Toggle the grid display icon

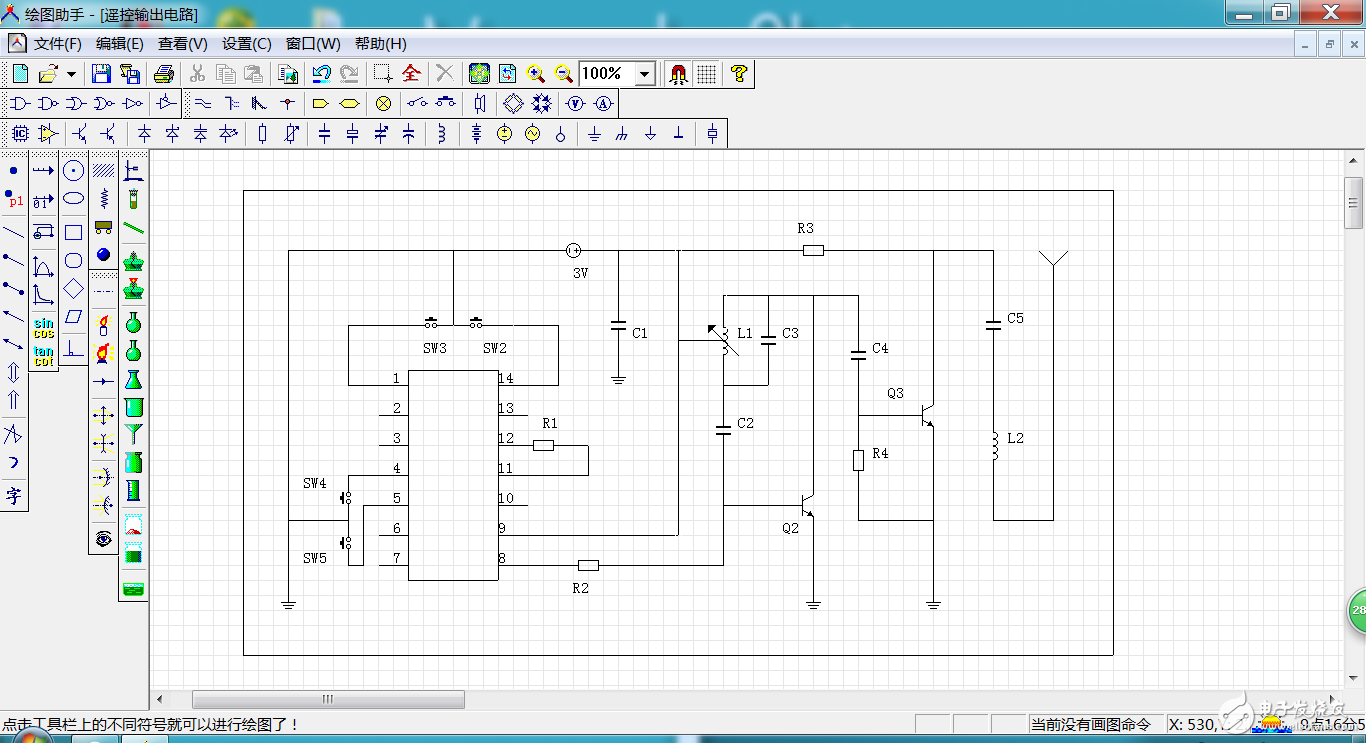click(x=707, y=73)
